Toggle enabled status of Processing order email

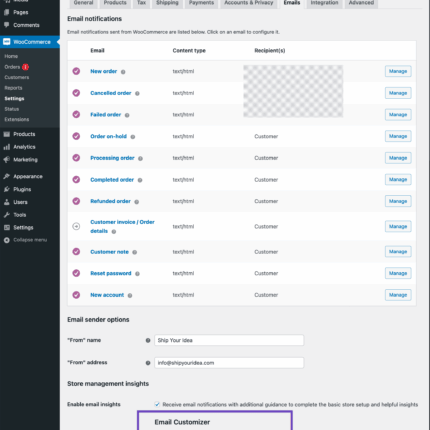[76, 158]
